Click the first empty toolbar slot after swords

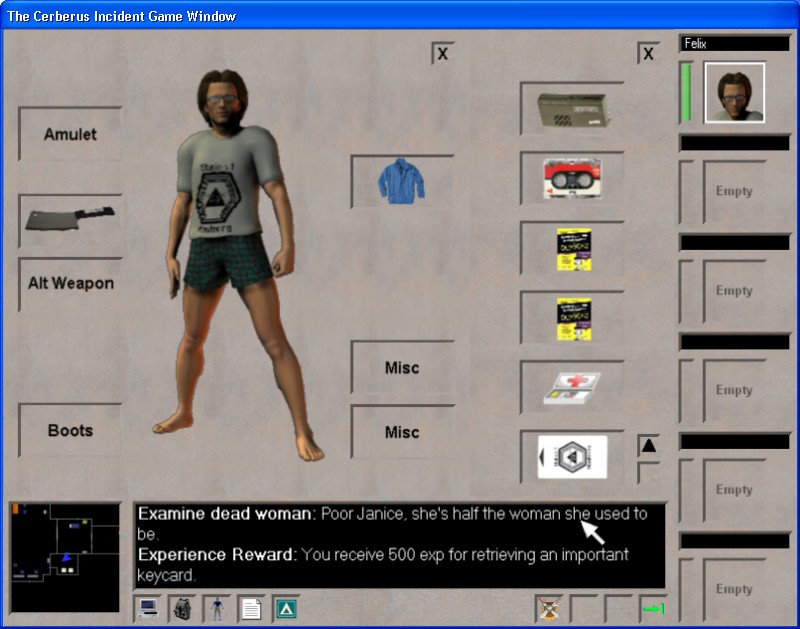coord(584,608)
